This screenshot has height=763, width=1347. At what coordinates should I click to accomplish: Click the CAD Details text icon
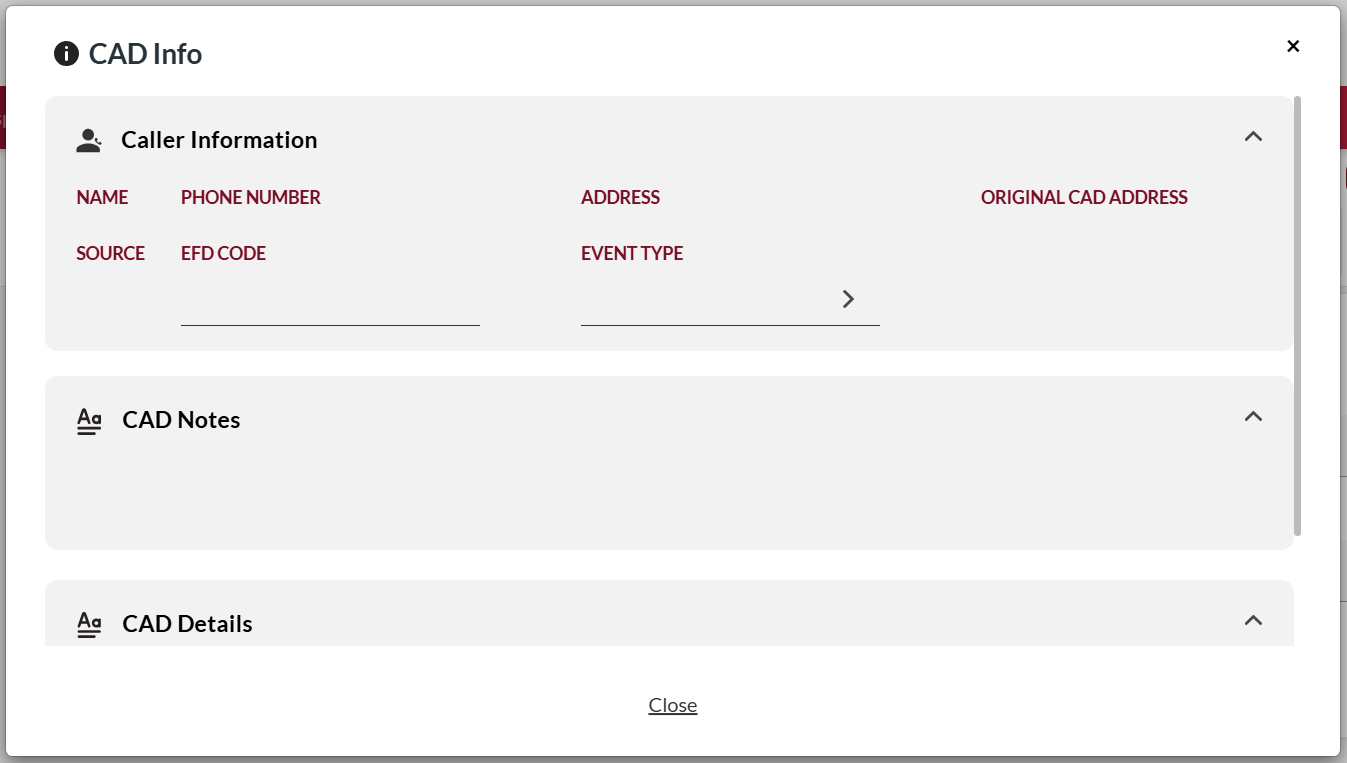[89, 625]
